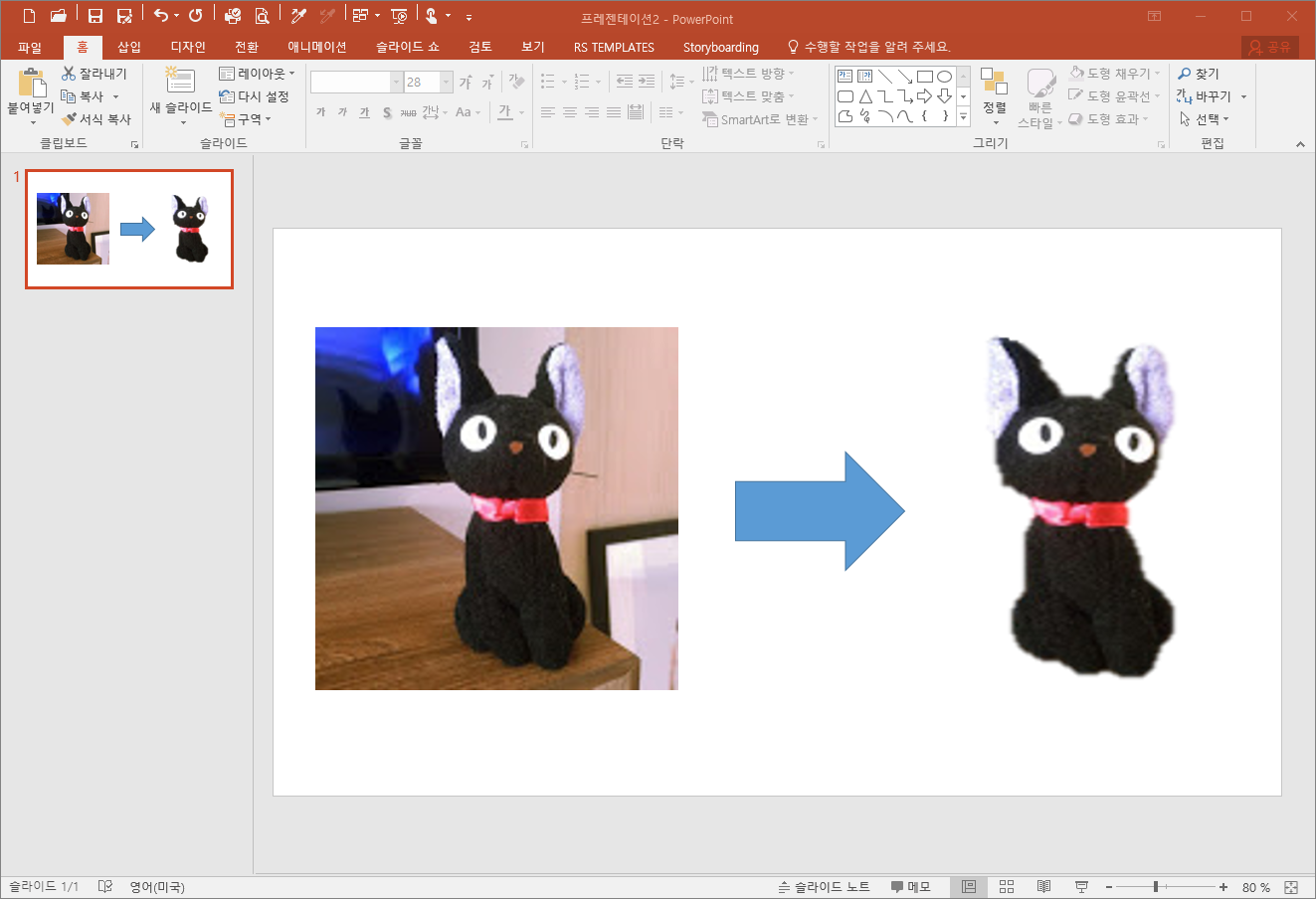Viewport: 1316px width, 899px height.
Task: Click the Share (공유) button
Action: (1270, 47)
